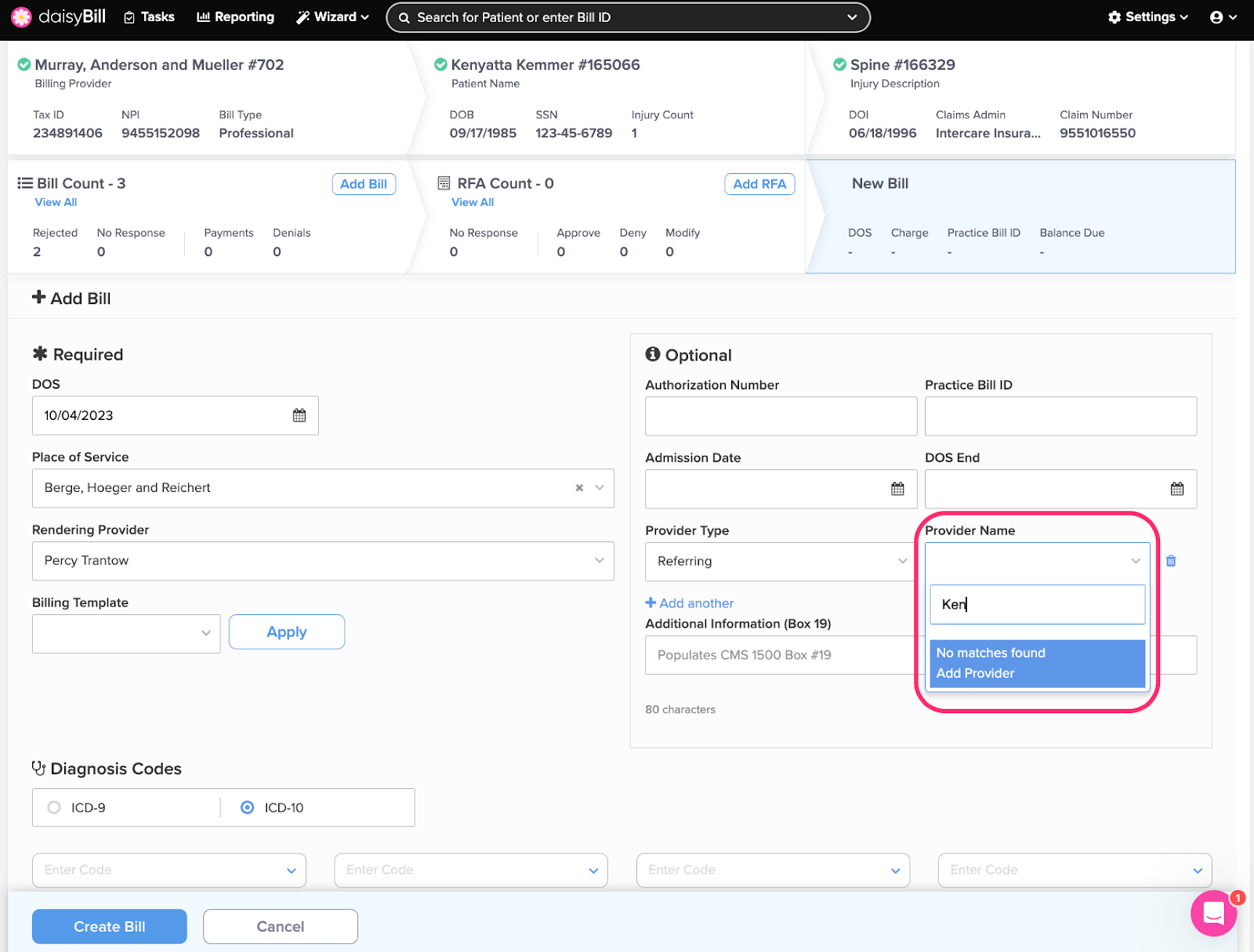Screen dimensions: 1254x952
Task: Click the Claim Number 9551016550
Action: click(1097, 133)
